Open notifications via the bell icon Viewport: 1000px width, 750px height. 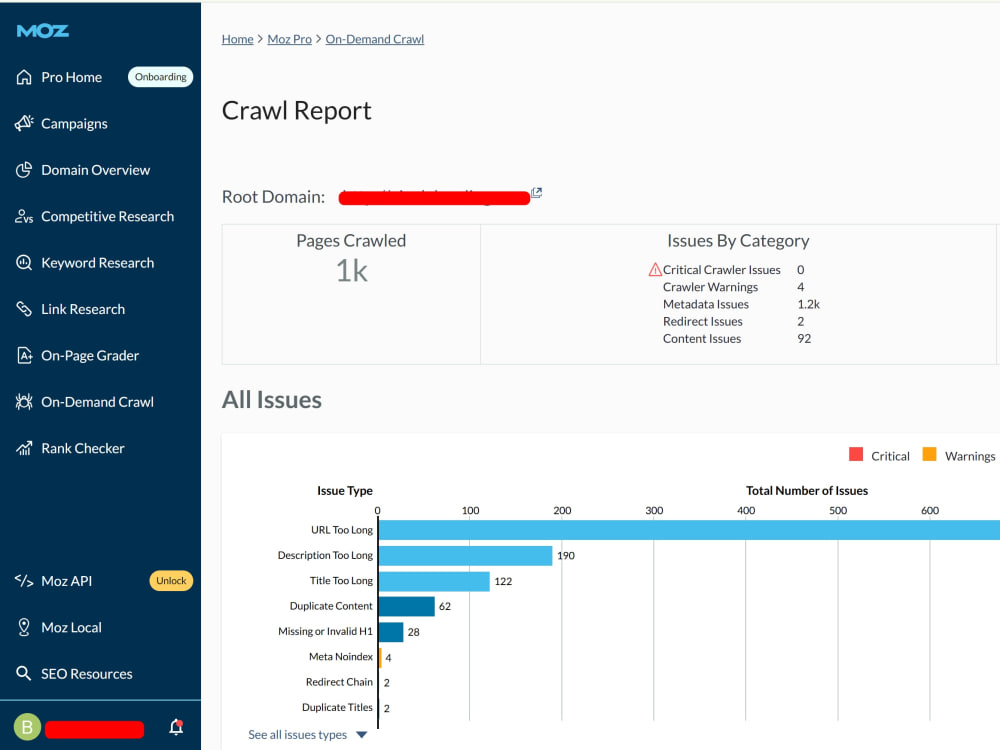click(176, 727)
